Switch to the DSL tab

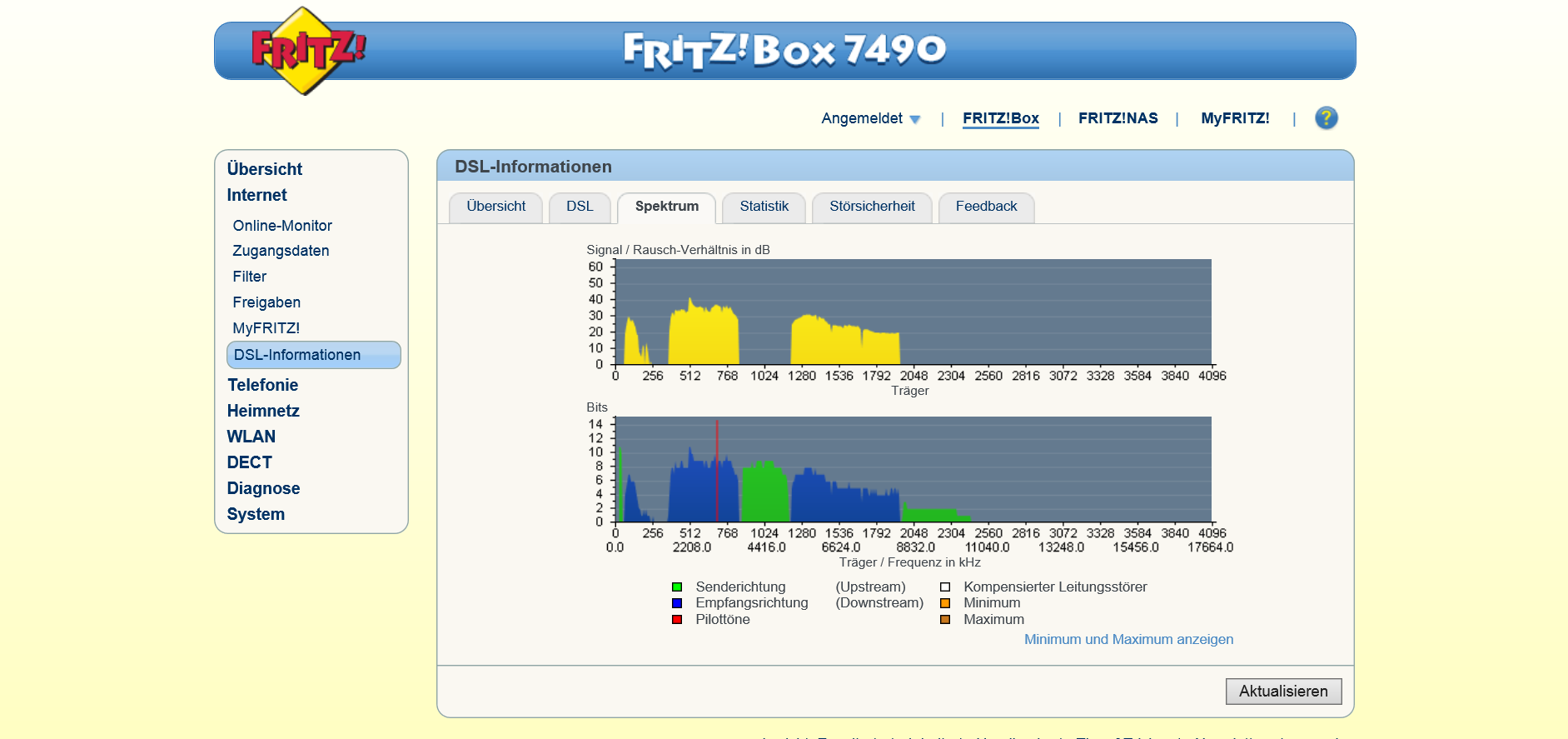[x=580, y=207]
